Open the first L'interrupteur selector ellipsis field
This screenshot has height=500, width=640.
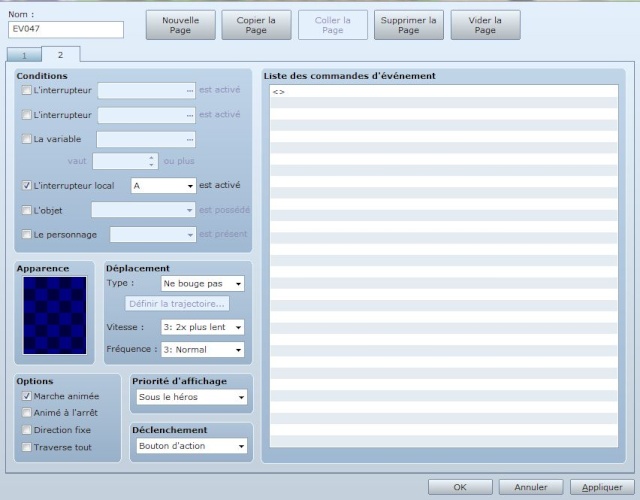[147, 91]
